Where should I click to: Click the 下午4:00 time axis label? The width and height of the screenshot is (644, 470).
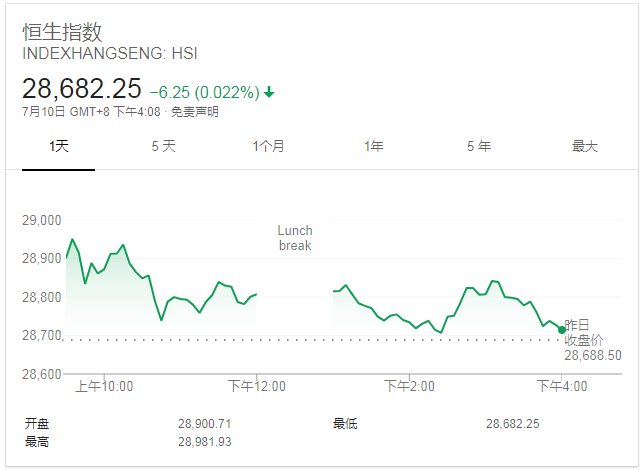(x=562, y=387)
